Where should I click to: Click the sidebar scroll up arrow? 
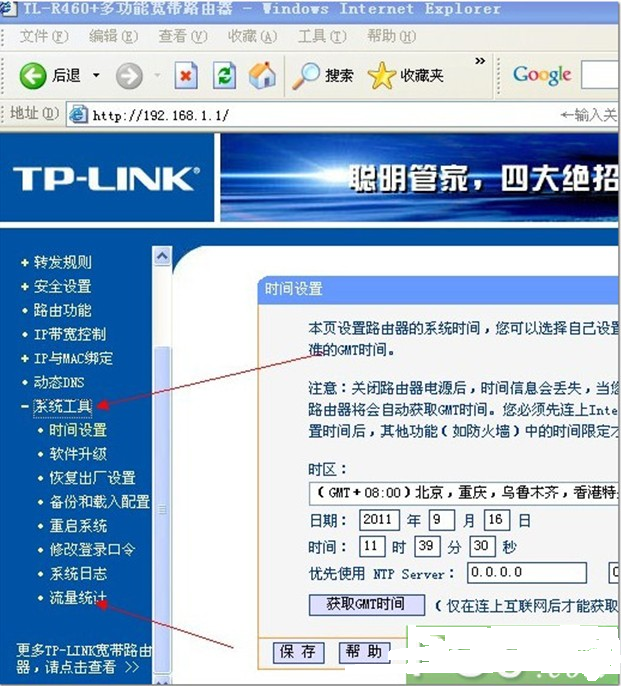click(x=162, y=257)
